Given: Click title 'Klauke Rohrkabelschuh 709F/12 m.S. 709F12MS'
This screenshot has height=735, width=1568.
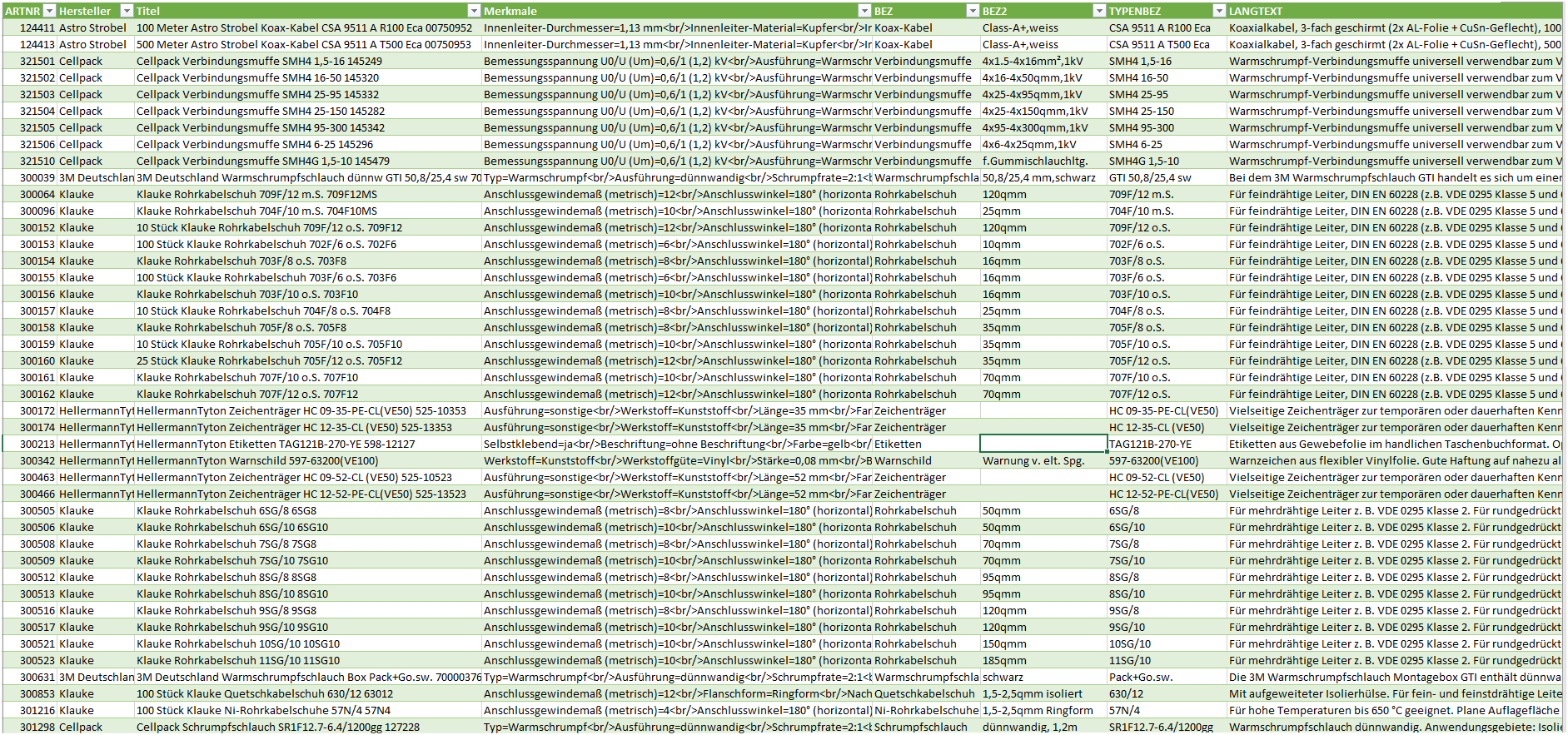Looking at the screenshot, I should 308,194.
